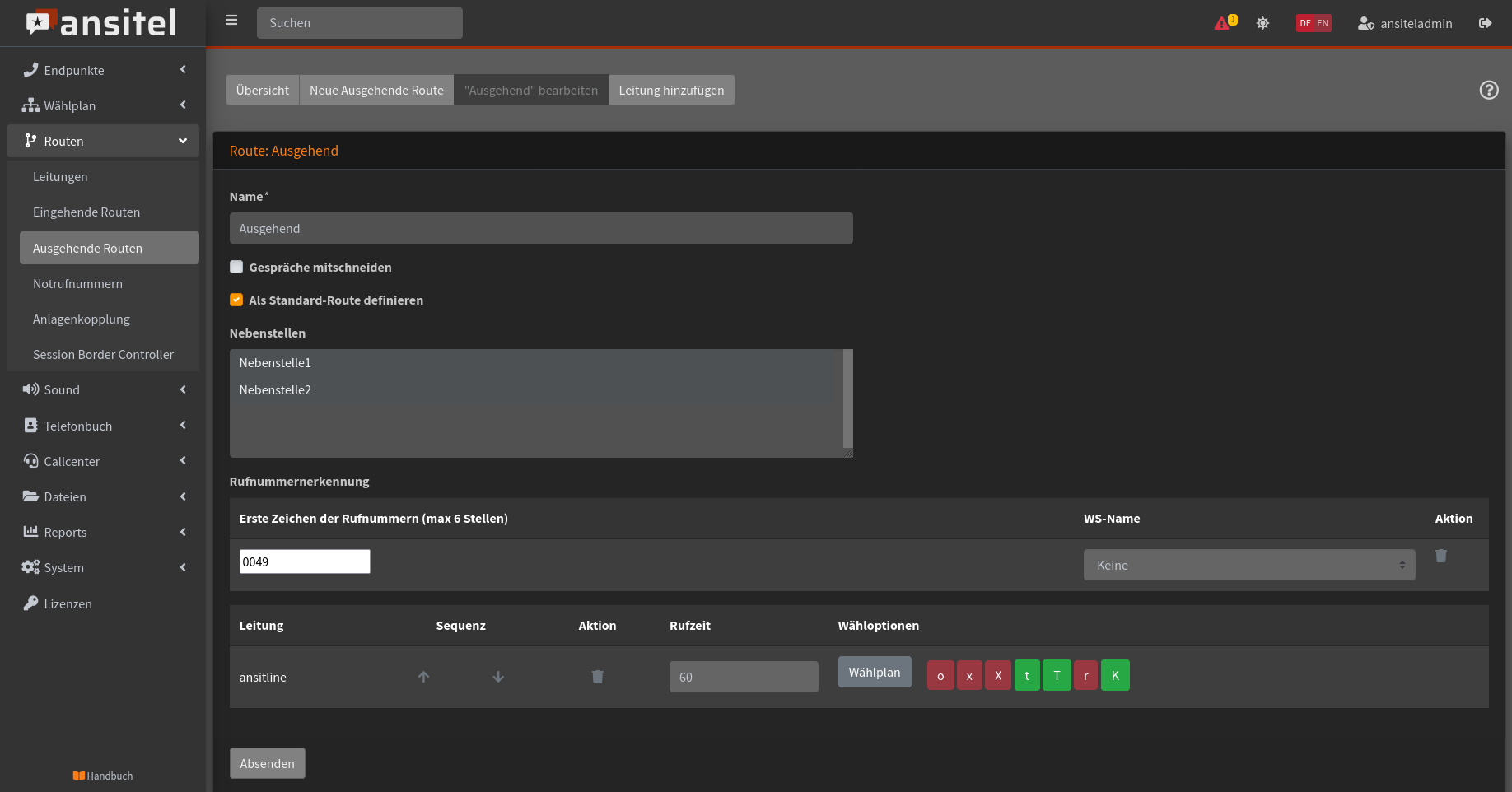Open the help question mark icon
Image resolution: width=1512 pixels, height=792 pixels.
click(1488, 90)
